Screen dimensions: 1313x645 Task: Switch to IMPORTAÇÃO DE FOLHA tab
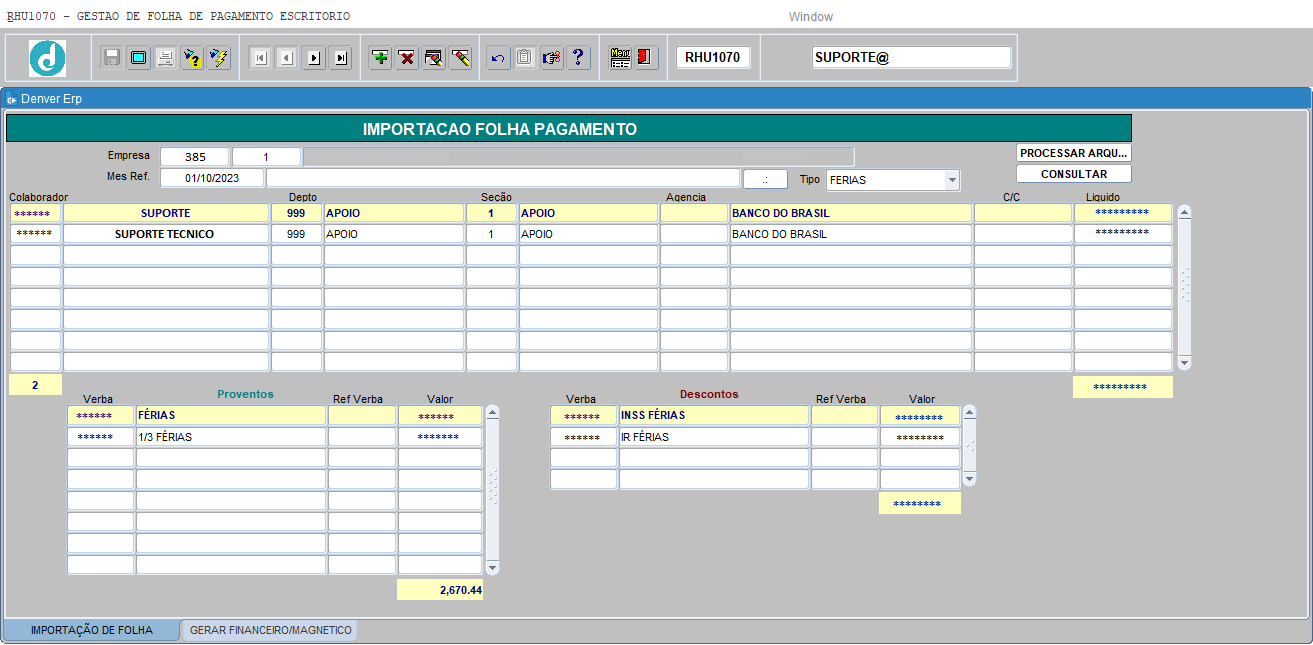(x=92, y=630)
